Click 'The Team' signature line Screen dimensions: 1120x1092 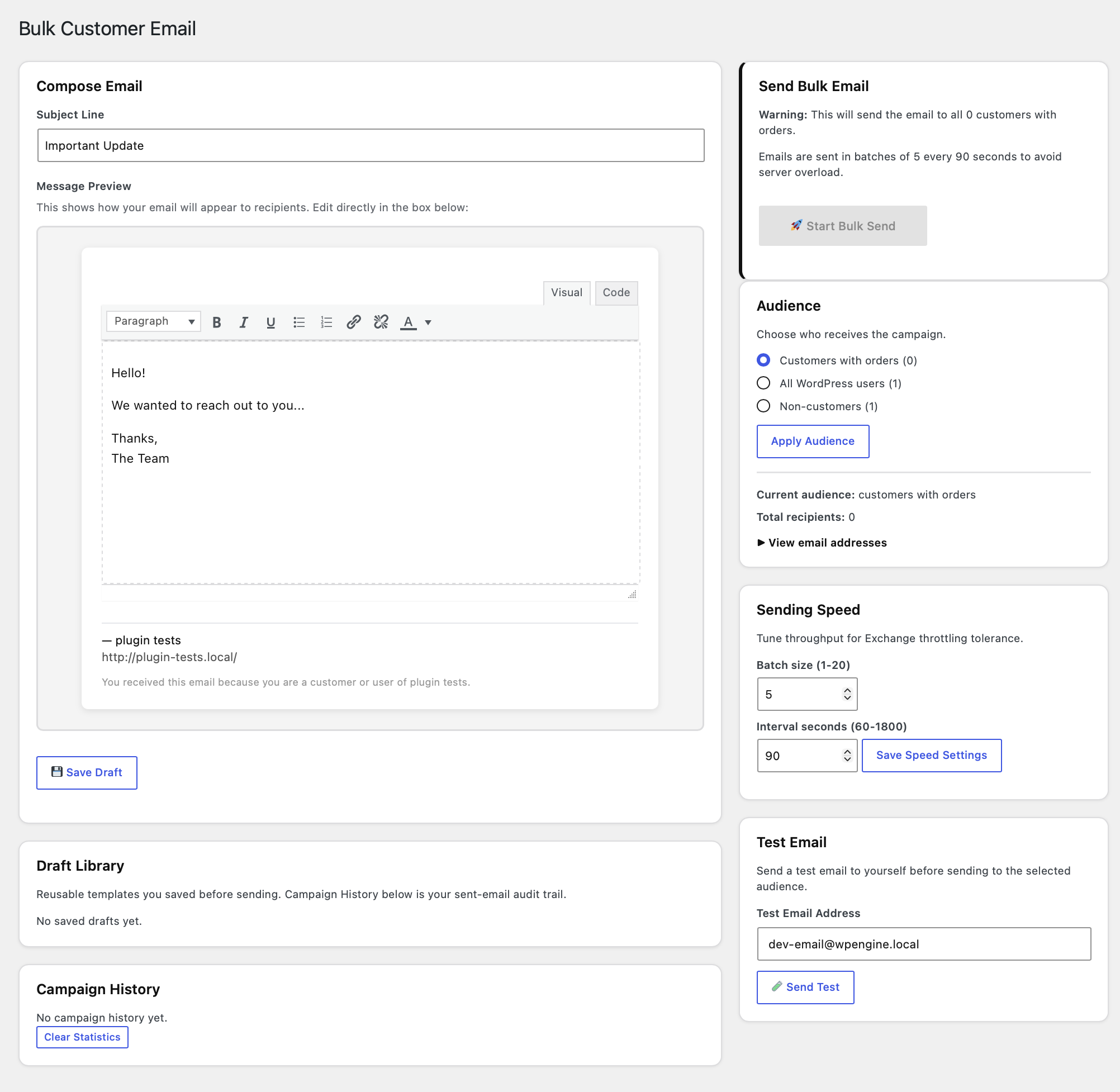pyautogui.click(x=140, y=459)
